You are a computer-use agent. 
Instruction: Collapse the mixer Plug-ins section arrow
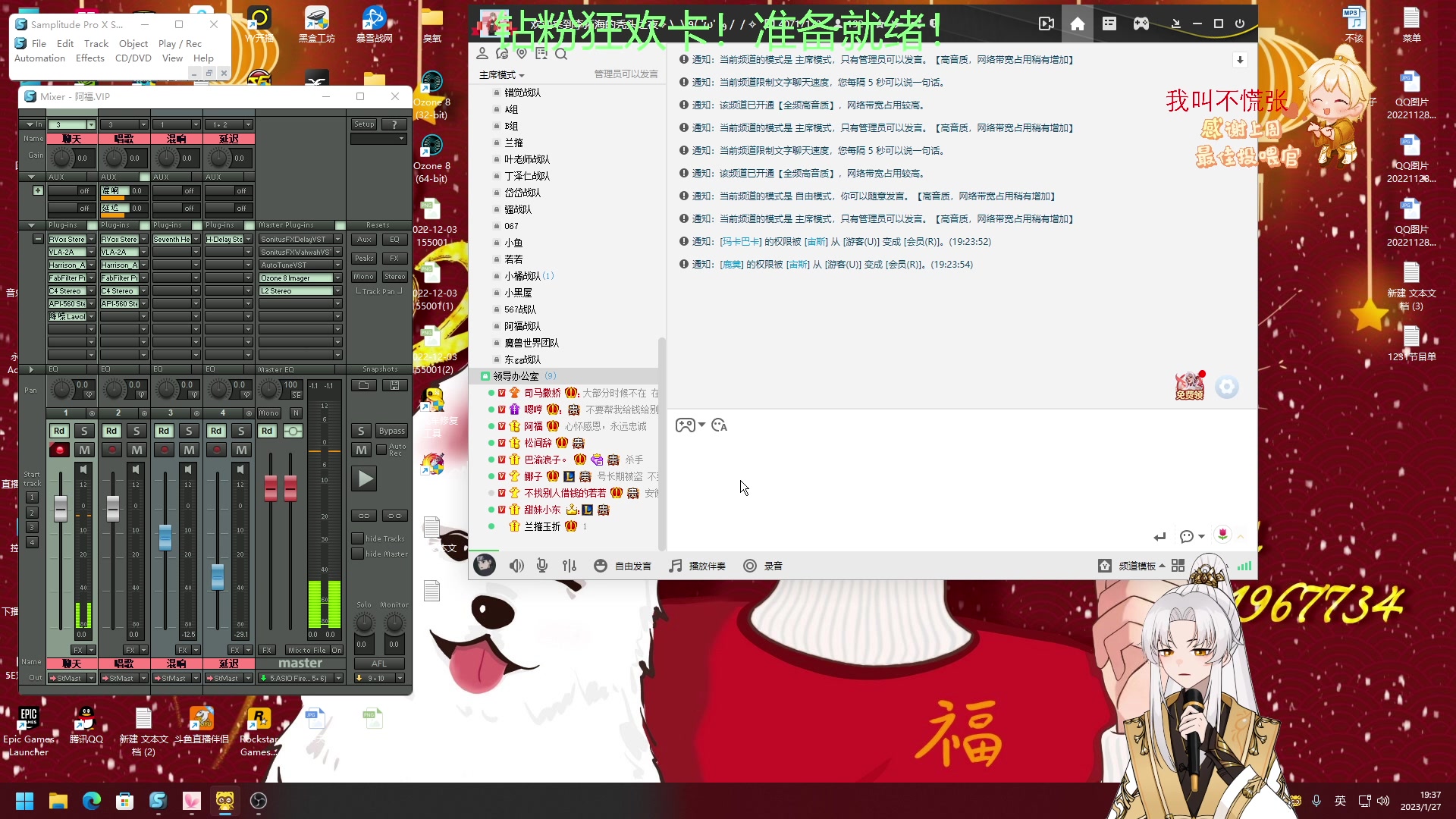pyautogui.click(x=31, y=225)
